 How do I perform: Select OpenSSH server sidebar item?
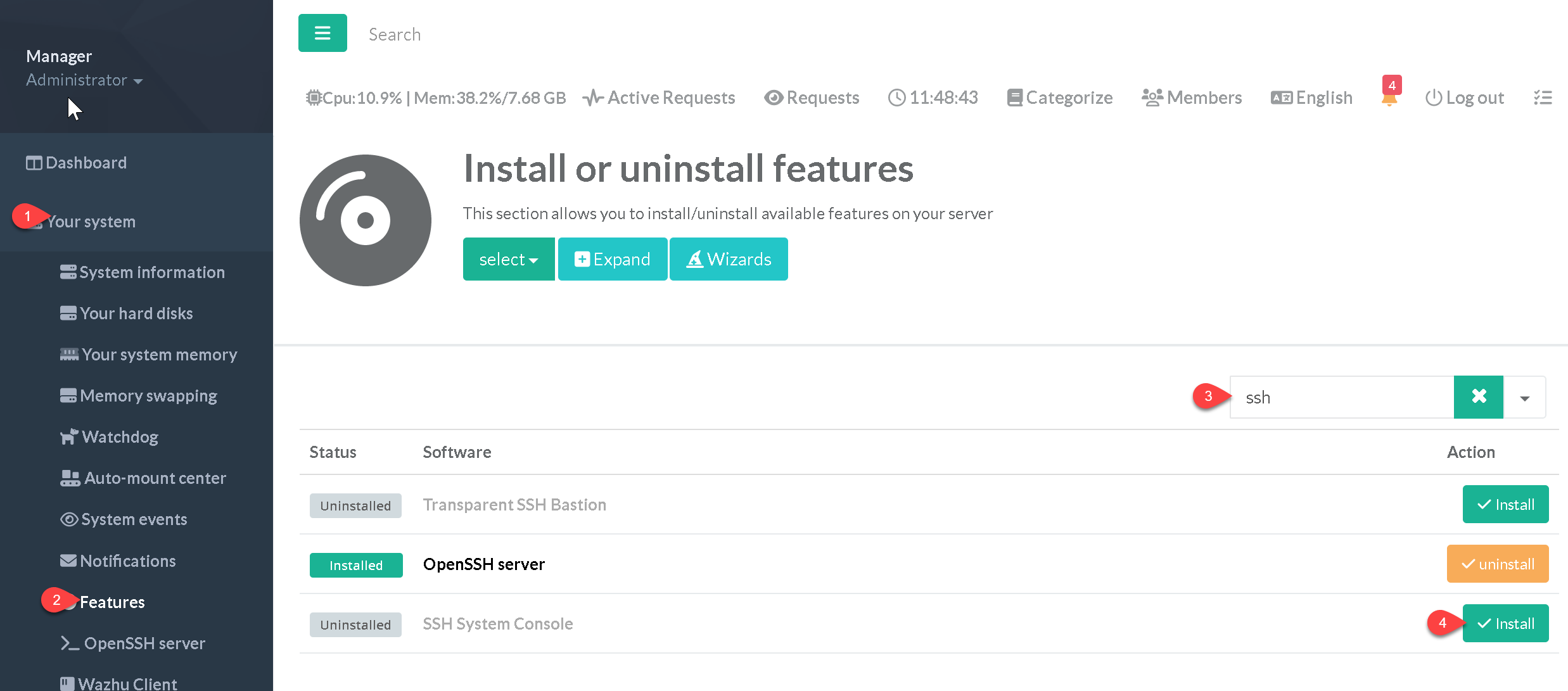point(144,643)
